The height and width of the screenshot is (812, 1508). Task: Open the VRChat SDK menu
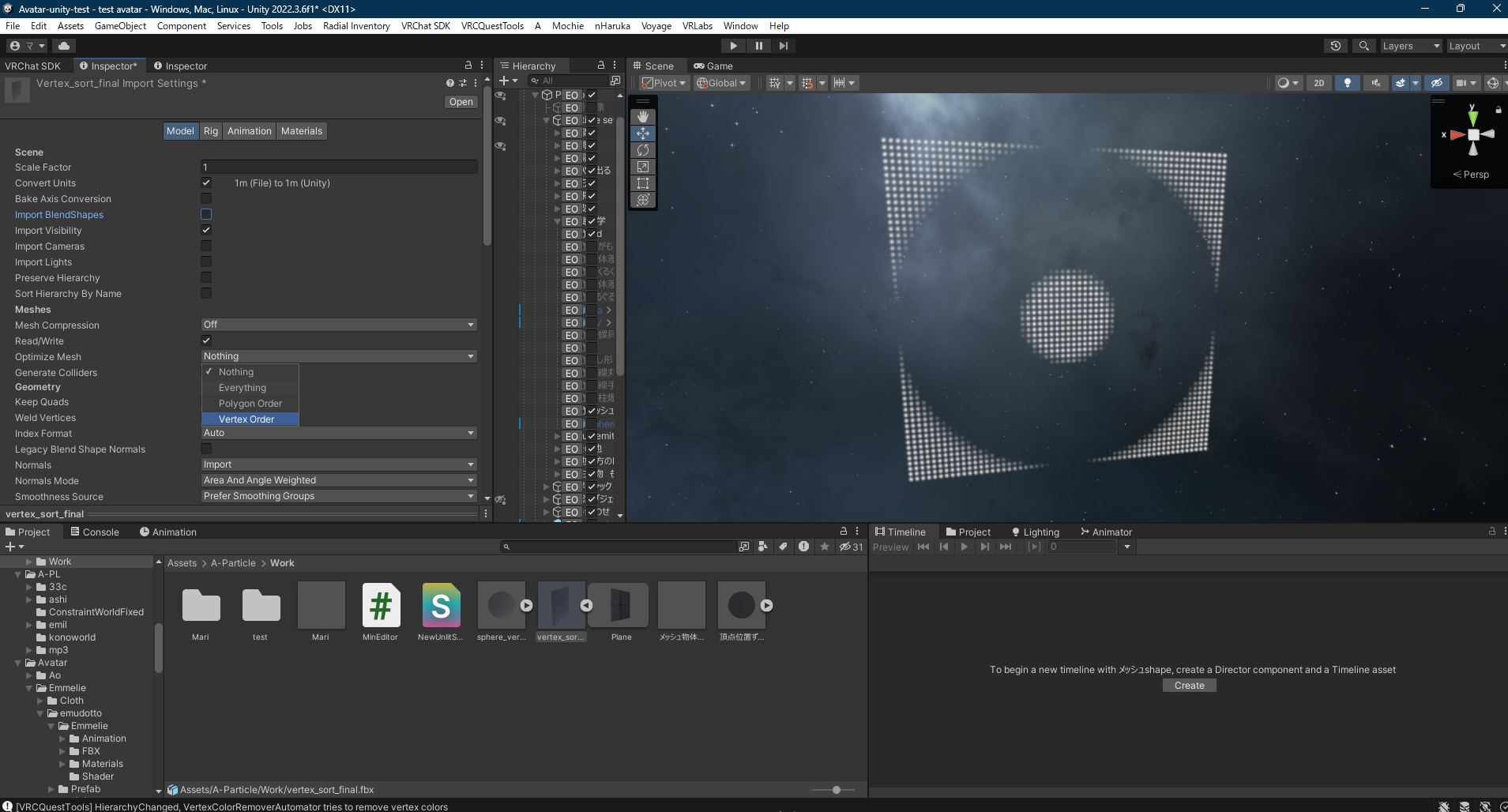click(425, 26)
